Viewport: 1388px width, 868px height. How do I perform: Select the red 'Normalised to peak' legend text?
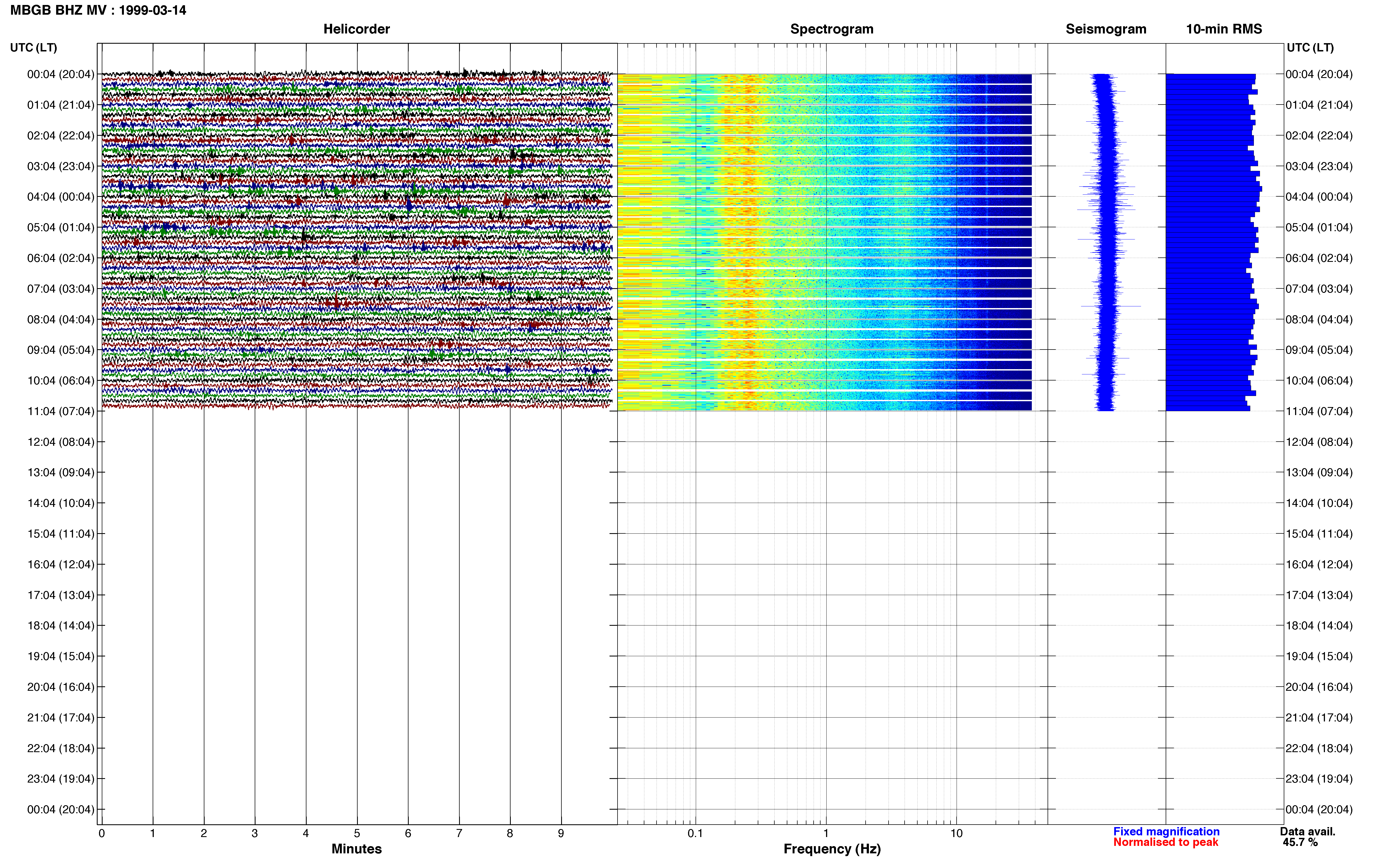pyautogui.click(x=1165, y=842)
